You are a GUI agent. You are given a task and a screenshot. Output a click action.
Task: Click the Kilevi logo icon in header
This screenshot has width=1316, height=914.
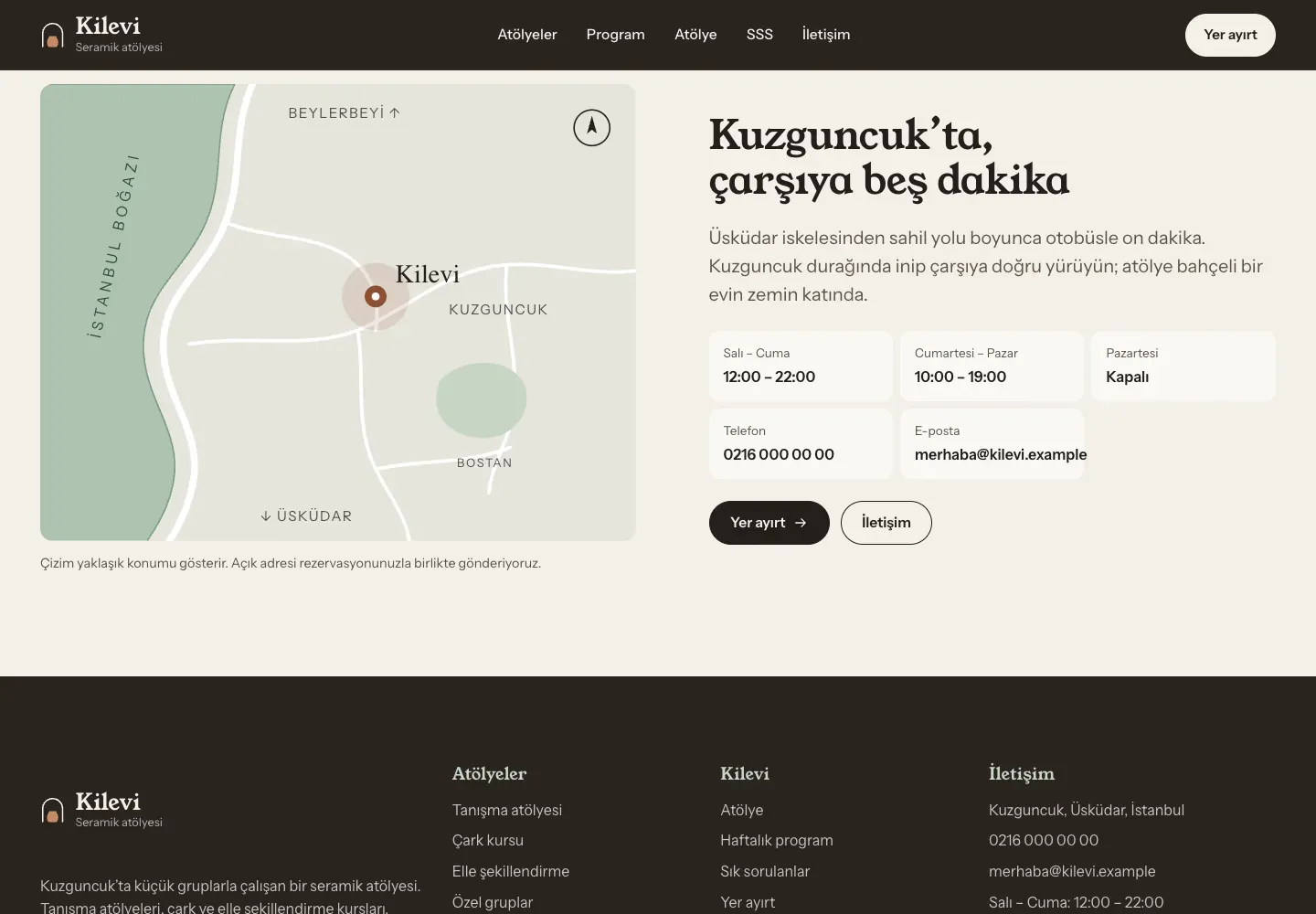53,35
